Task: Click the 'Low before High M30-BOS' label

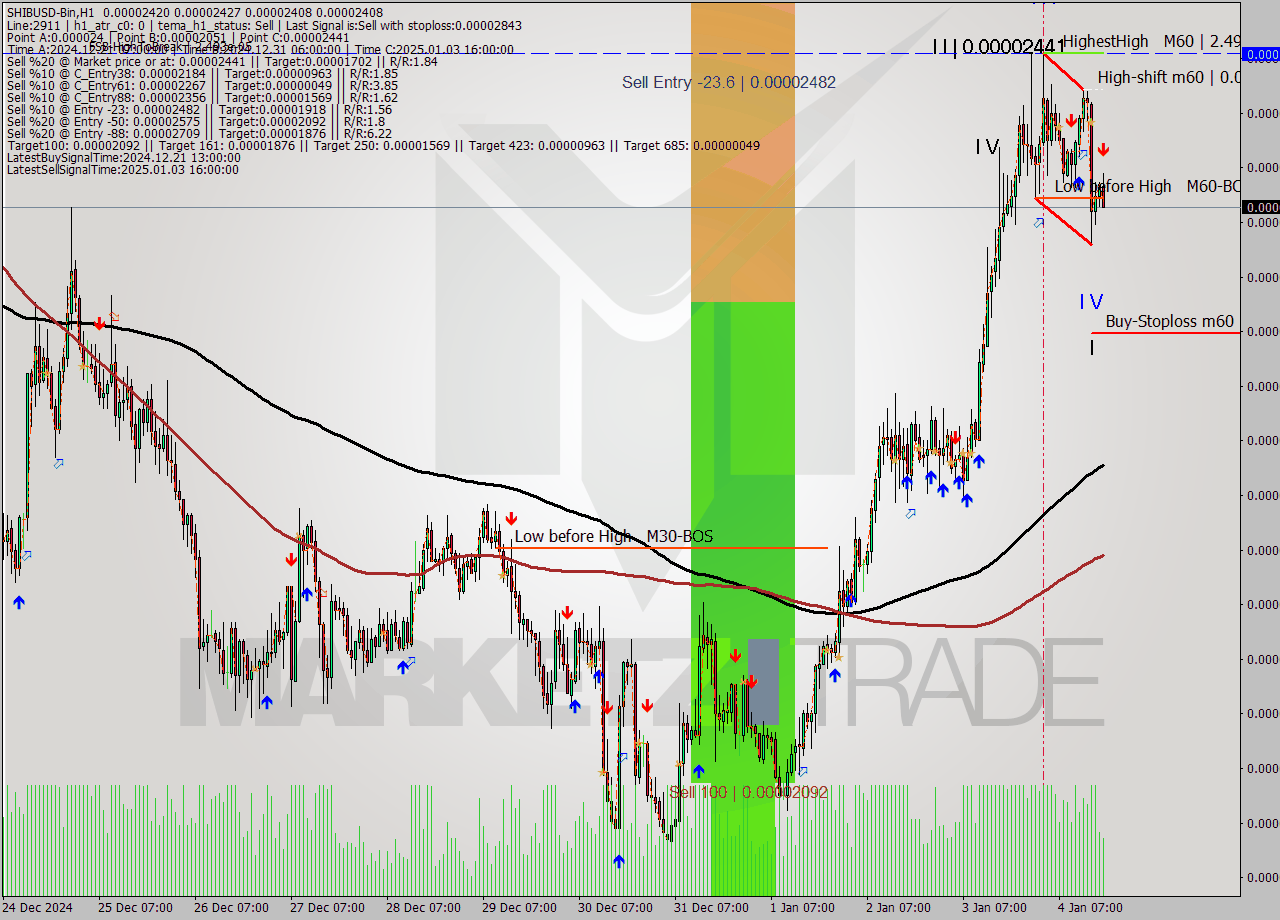Action: pos(613,537)
